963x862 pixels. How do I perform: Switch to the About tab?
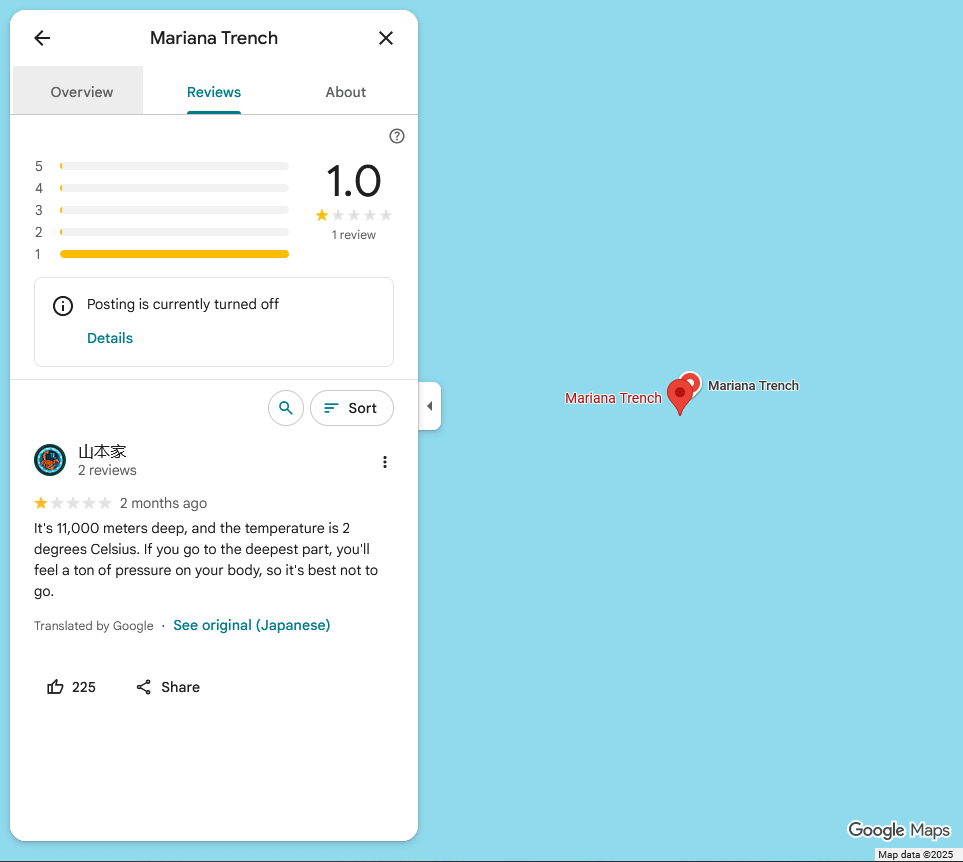point(346,92)
